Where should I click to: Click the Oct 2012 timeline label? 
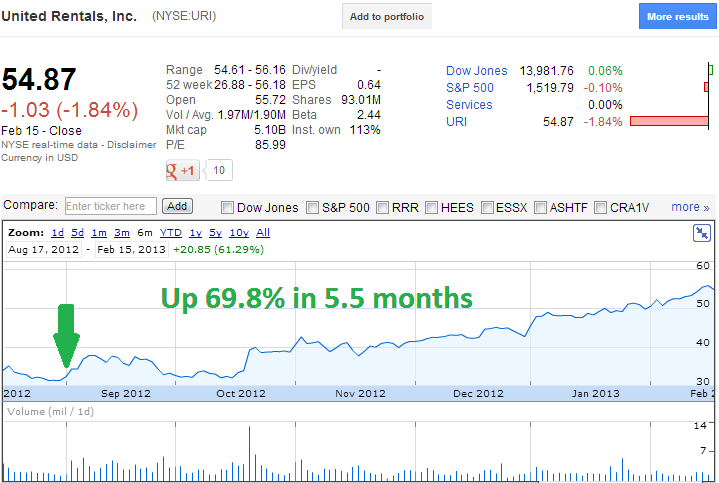coord(241,394)
